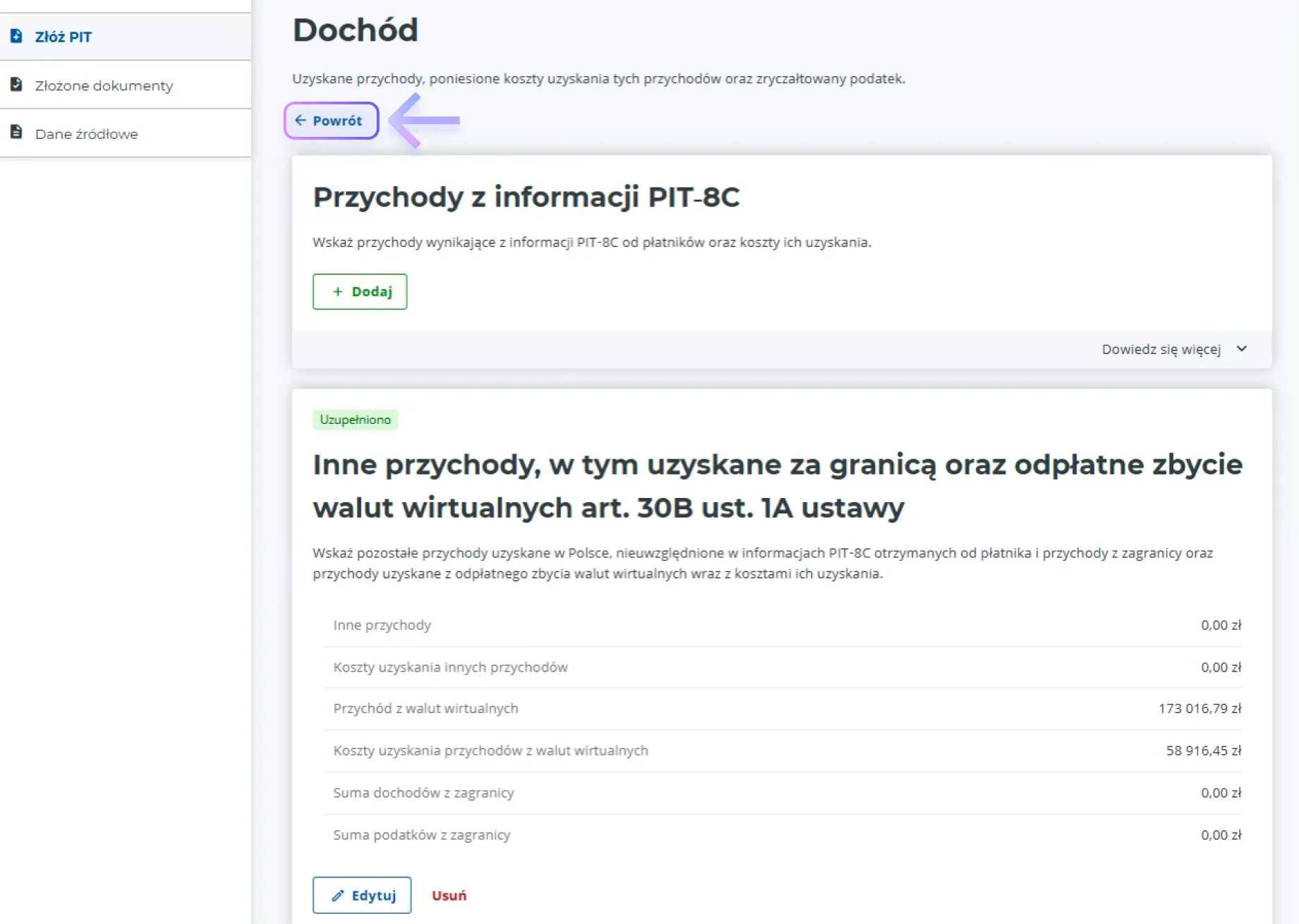1299x924 pixels.
Task: Click the Dochód page heading
Action: 355,30
